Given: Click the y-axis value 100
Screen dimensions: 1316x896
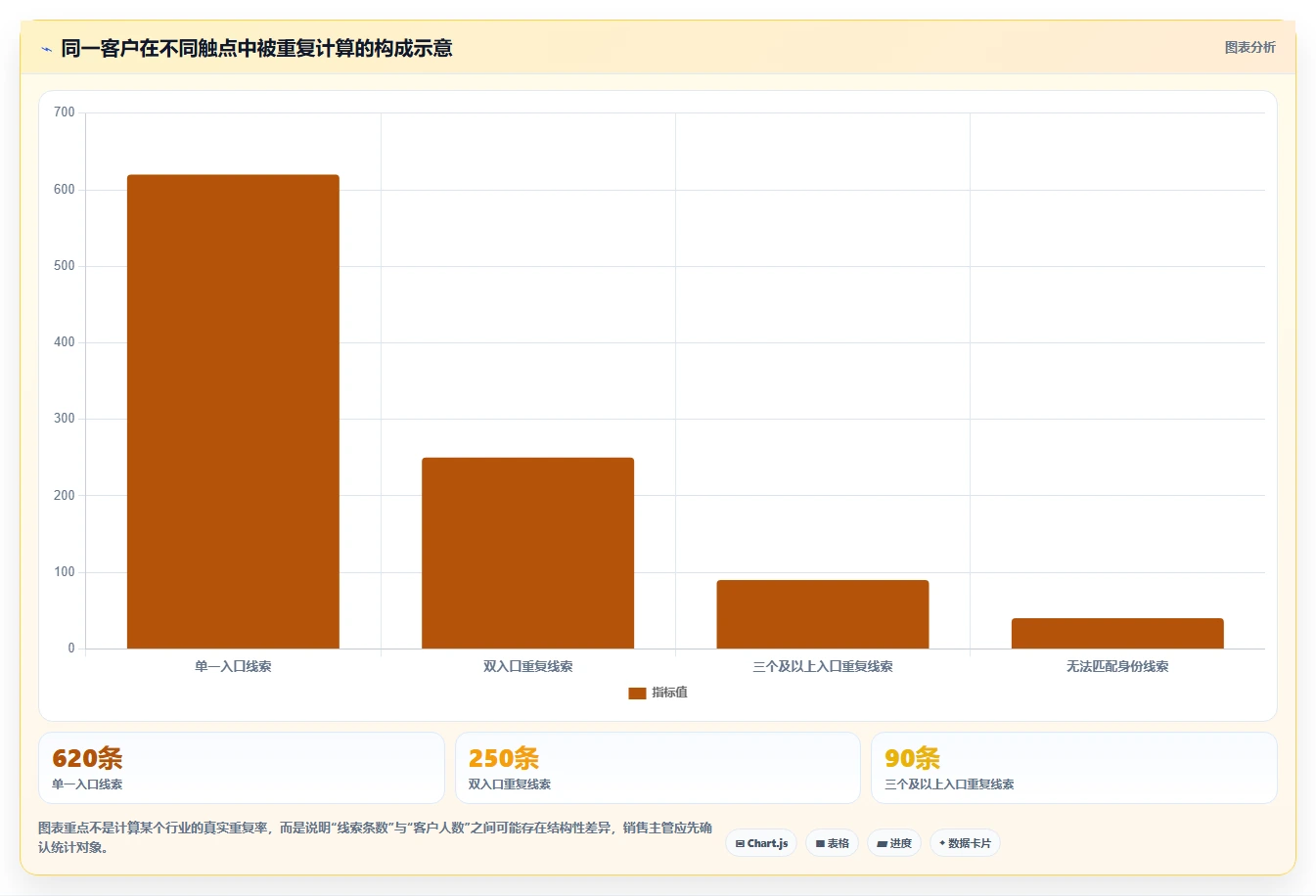Looking at the screenshot, I should point(65,572).
